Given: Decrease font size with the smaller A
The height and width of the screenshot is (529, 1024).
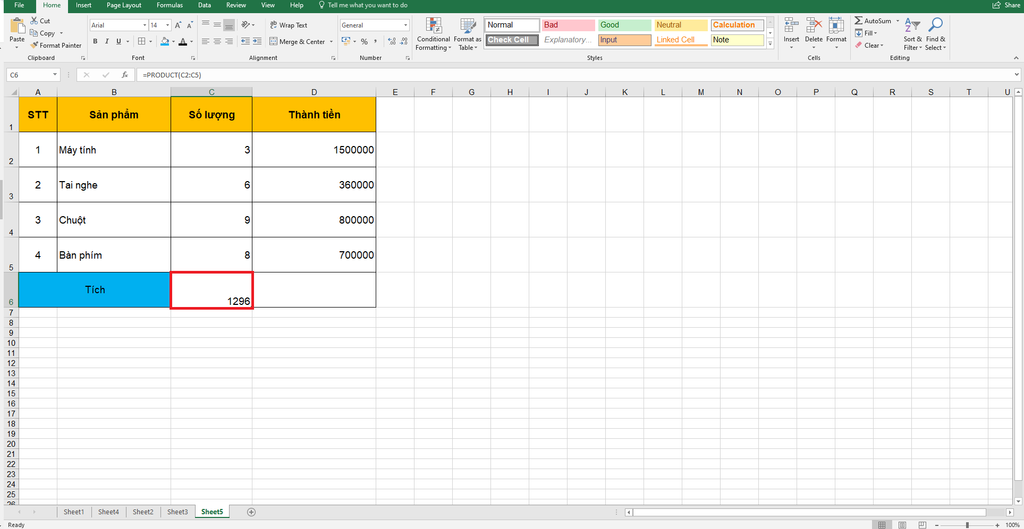Looking at the screenshot, I should (190, 25).
